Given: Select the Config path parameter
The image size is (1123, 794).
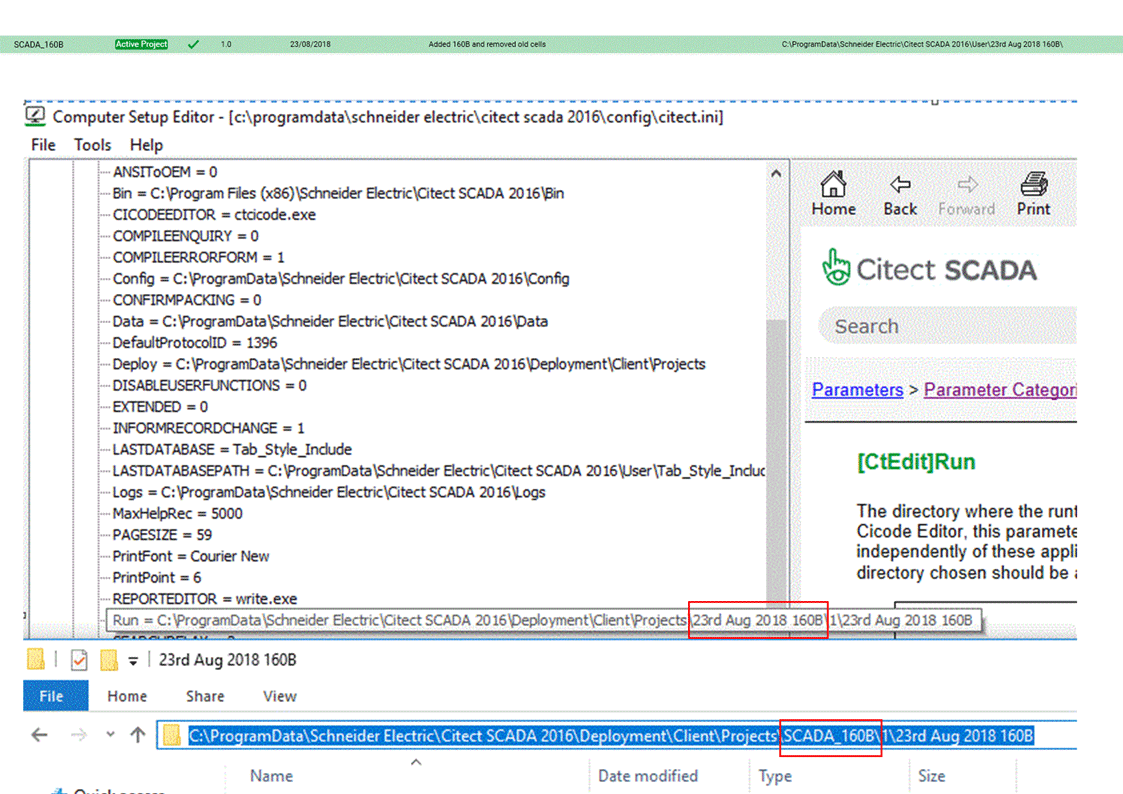Looking at the screenshot, I should (341, 279).
